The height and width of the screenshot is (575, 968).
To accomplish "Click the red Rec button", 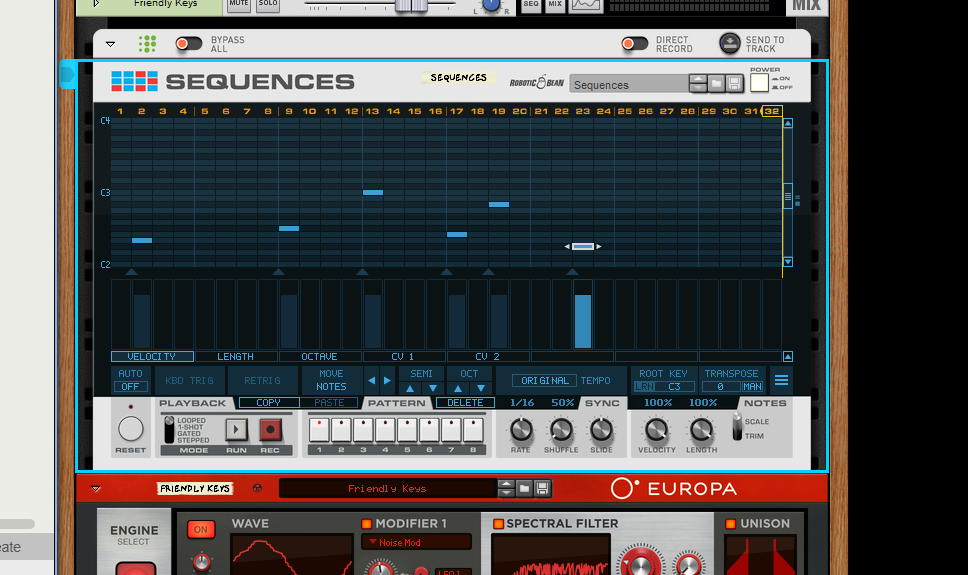I will pos(270,429).
